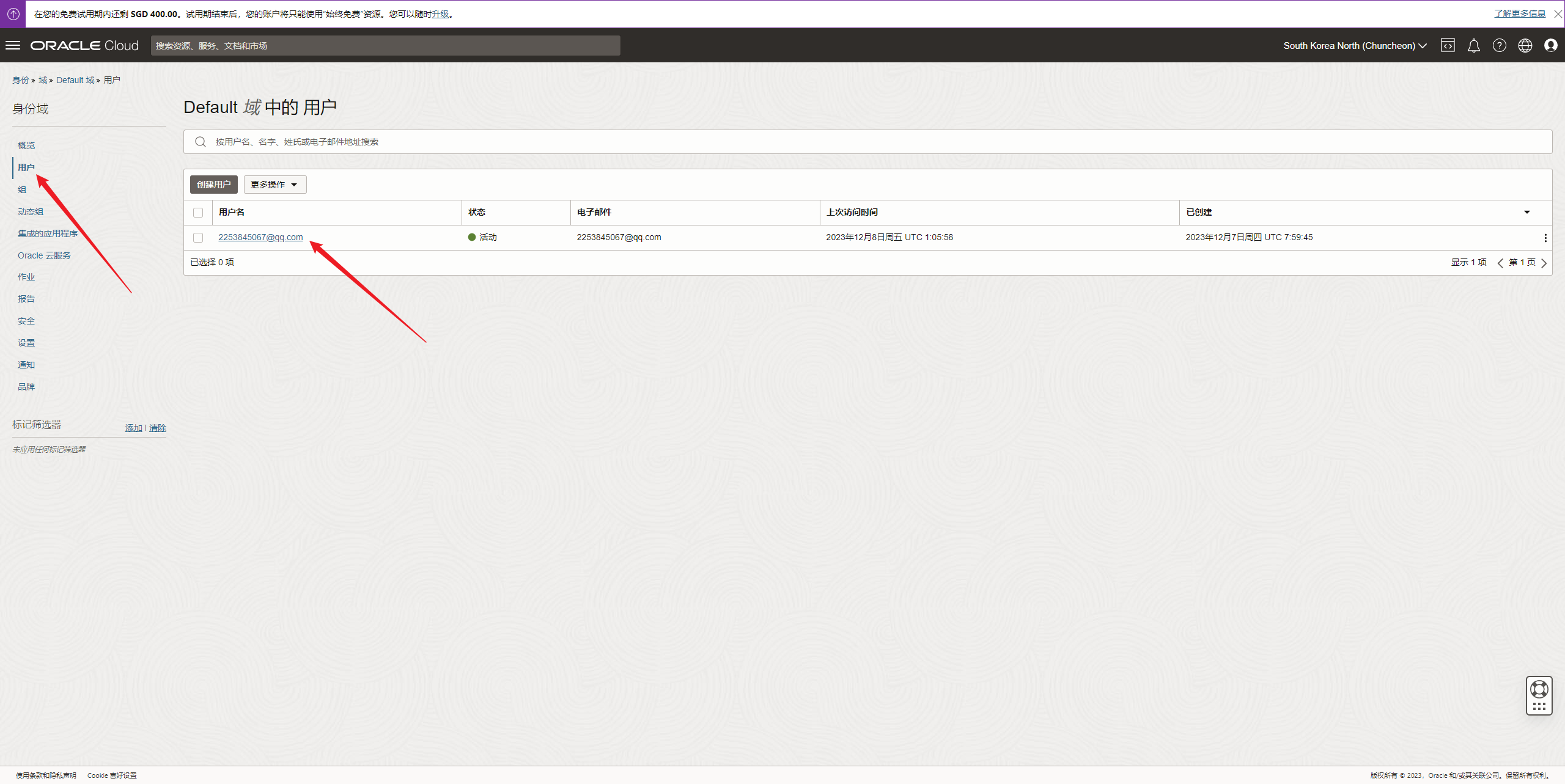1565x784 pixels.
Task: Open the hamburger navigation menu
Action: pyautogui.click(x=13, y=45)
